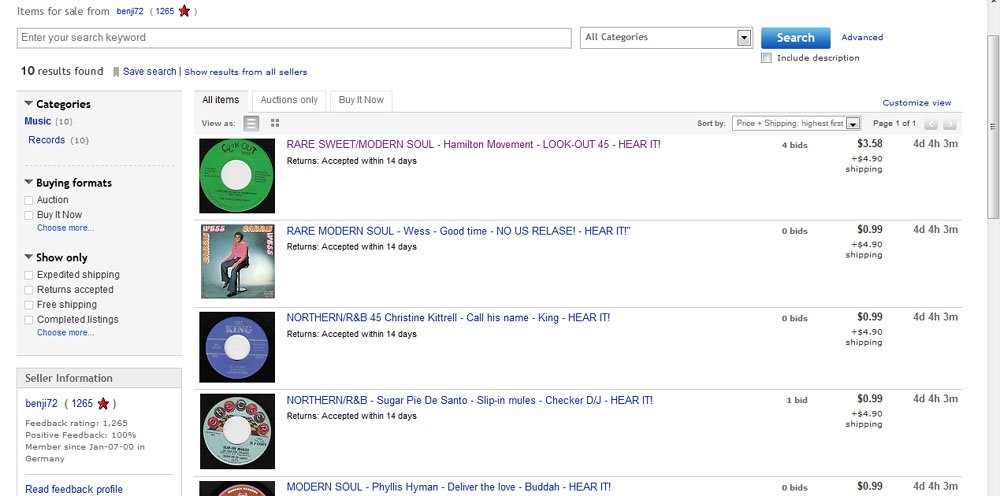Check the Auction buying format box
Screen dimensions: 1000x496
click(29, 200)
